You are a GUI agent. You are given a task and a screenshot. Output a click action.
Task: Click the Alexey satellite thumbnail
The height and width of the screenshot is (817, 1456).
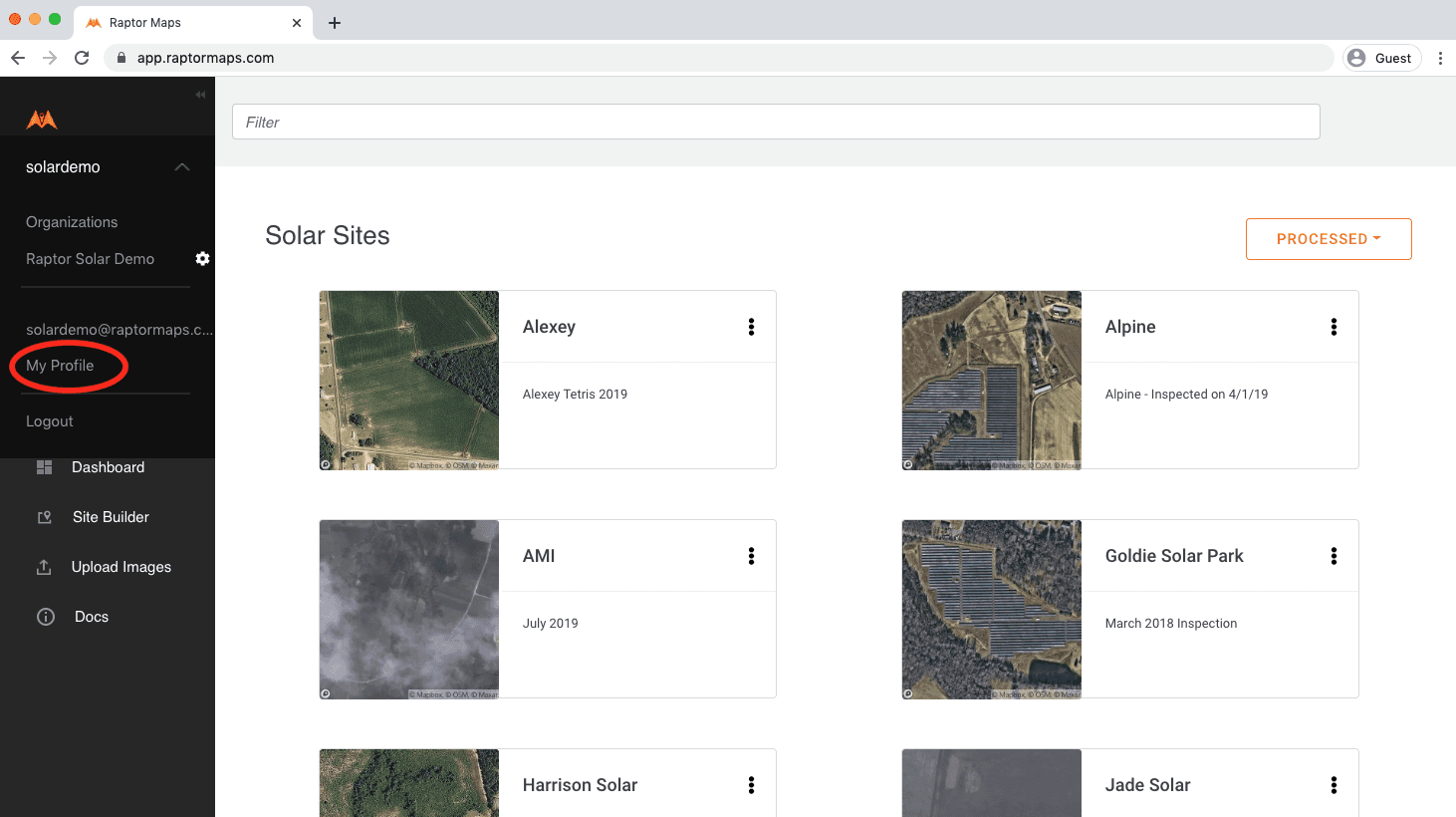click(409, 380)
